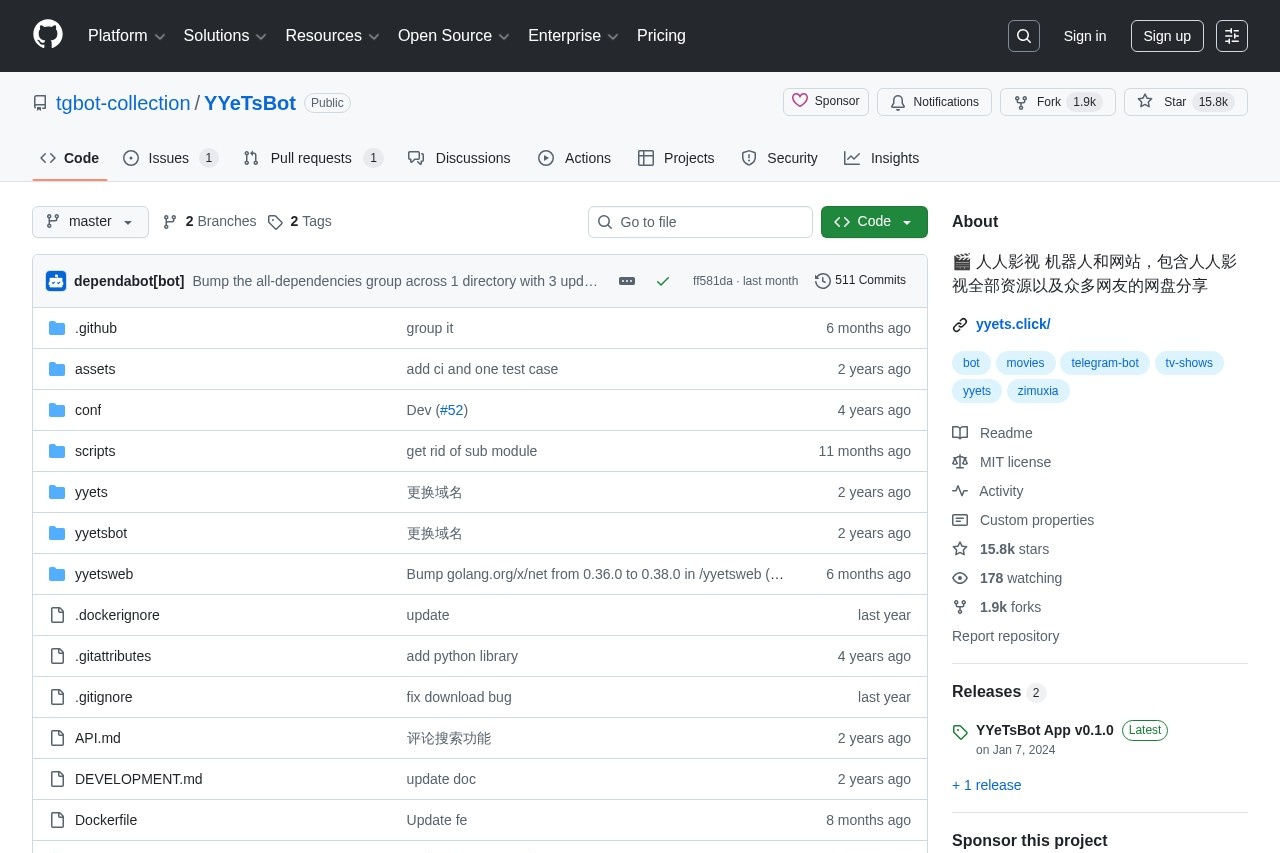This screenshot has width=1280, height=853.
Task: Open the yyets.click website link
Action: (x=1012, y=324)
